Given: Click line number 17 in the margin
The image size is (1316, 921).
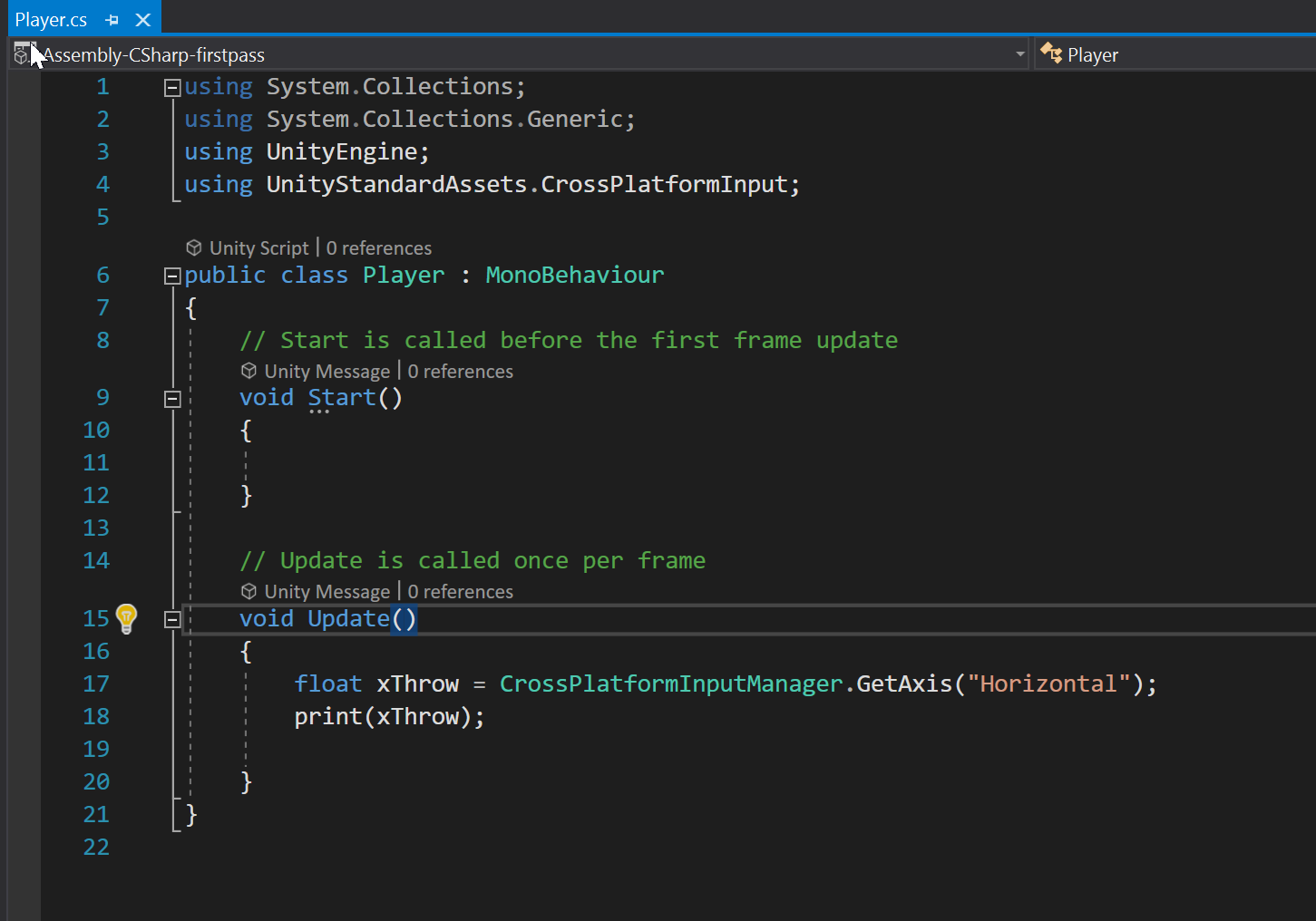Looking at the screenshot, I should tap(96, 684).
